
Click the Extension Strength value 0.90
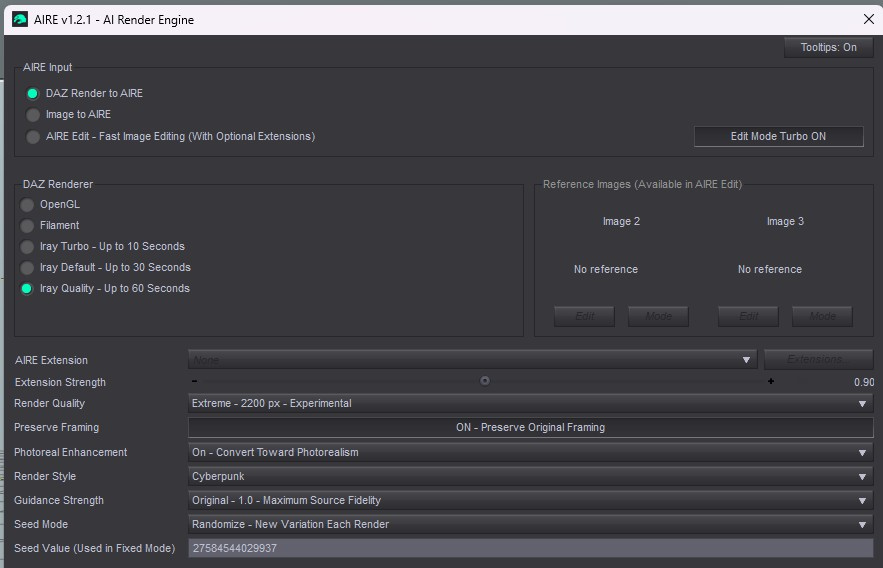(x=864, y=382)
